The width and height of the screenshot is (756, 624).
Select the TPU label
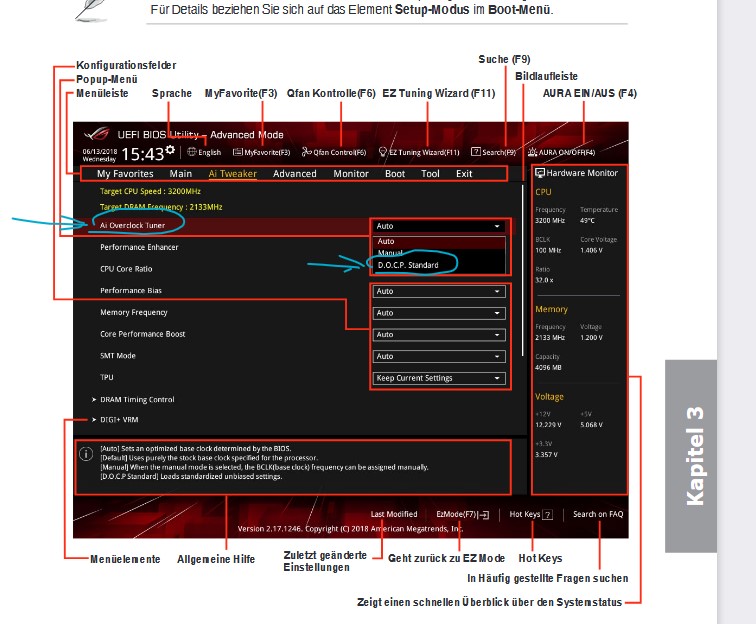click(x=107, y=378)
